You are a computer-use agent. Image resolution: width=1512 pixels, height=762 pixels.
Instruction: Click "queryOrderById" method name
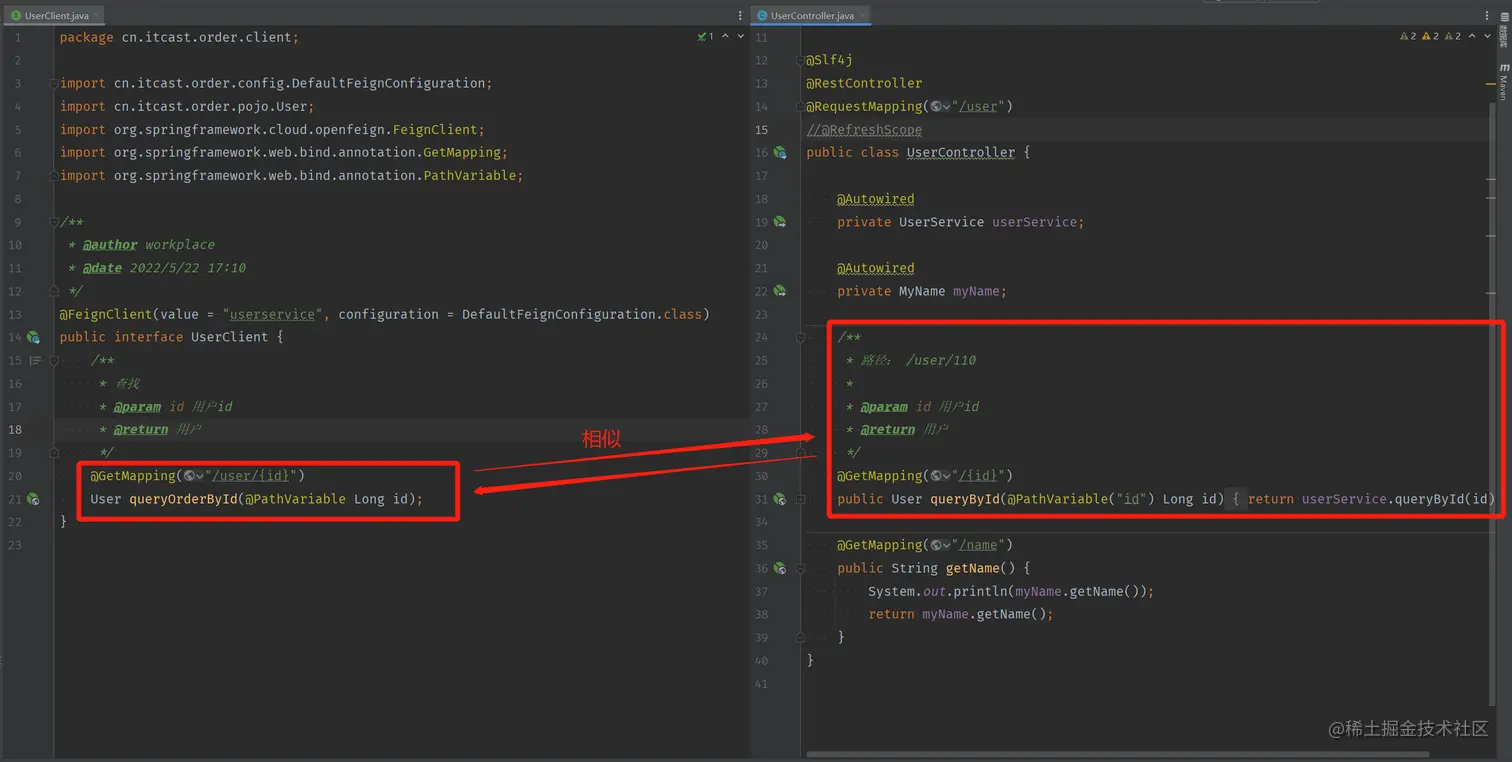click(183, 499)
